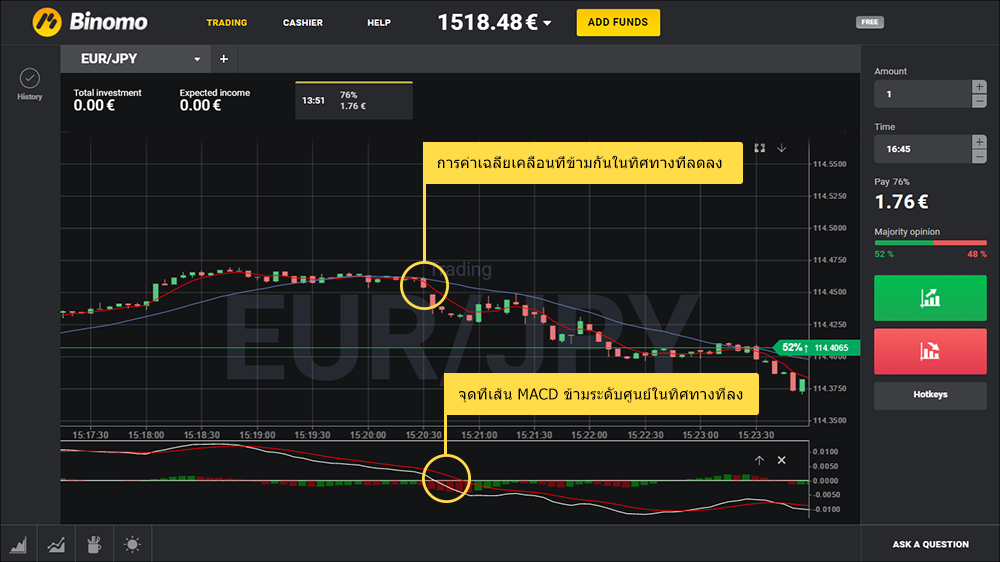This screenshot has height=562, width=1000.
Task: Open the HELP menu
Action: coord(379,22)
